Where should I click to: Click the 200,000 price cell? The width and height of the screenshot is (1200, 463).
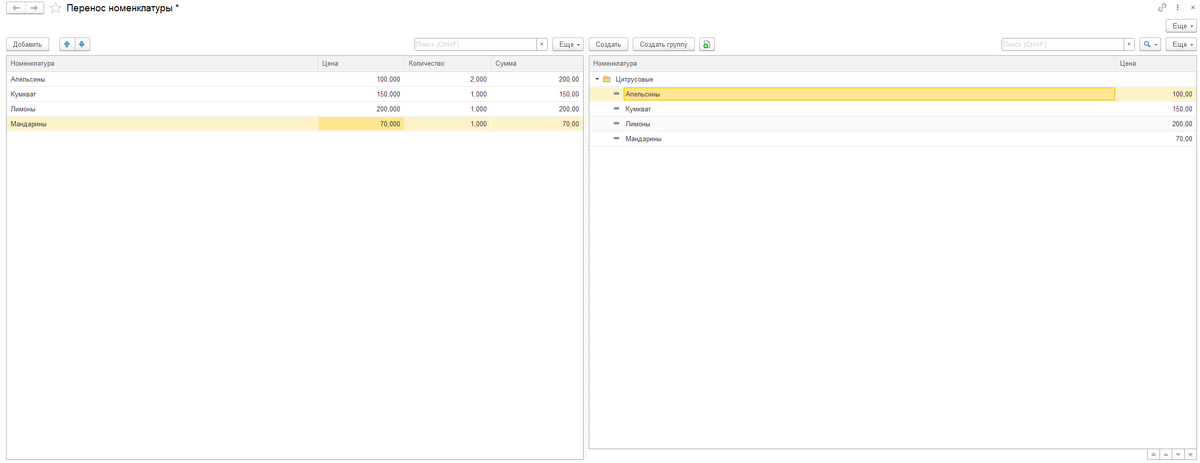pos(361,109)
